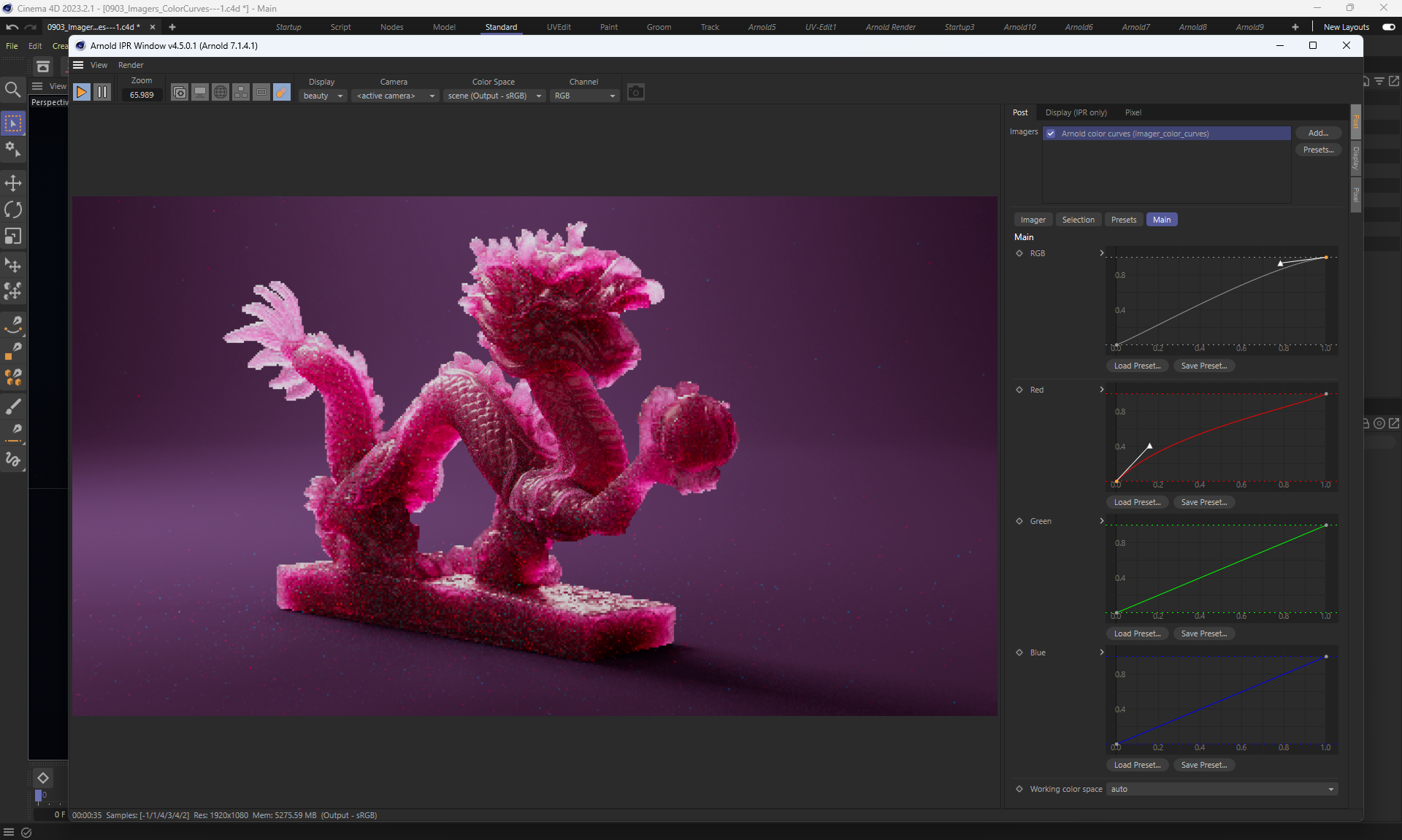Start IPR render with play button
1402x840 pixels.
point(82,93)
